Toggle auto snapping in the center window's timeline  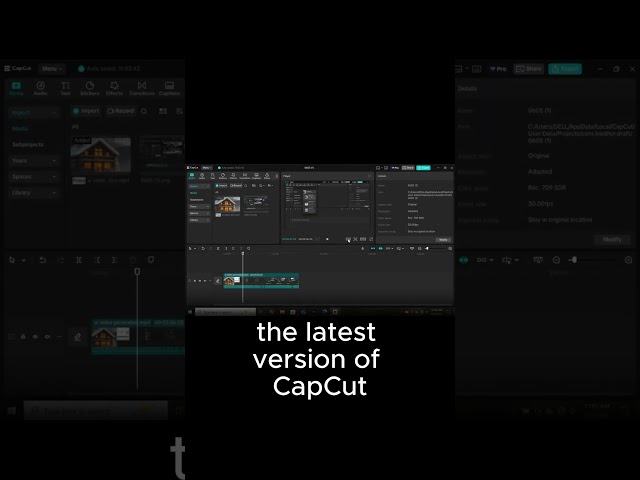pos(380,249)
